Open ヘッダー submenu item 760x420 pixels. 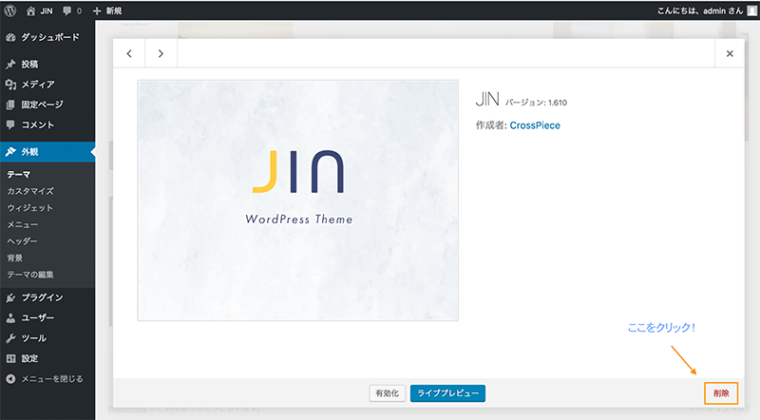tap(22, 241)
